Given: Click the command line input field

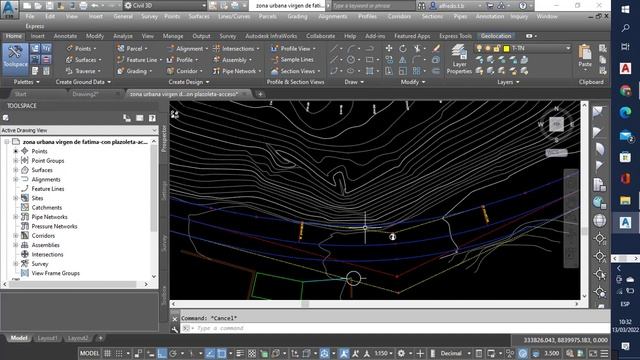Looking at the screenshot, I should pos(394,328).
